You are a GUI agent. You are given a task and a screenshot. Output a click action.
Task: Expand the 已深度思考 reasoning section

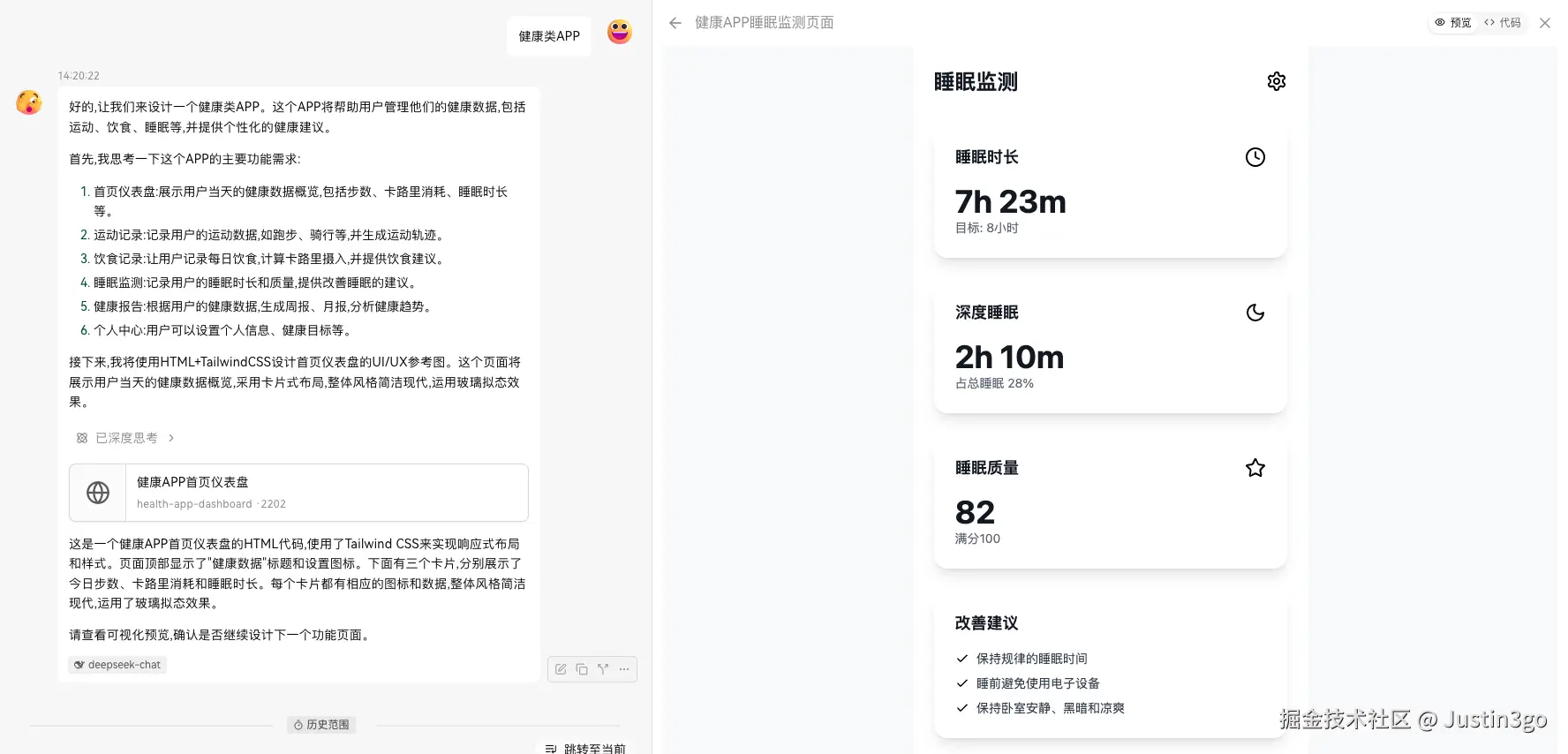click(125, 438)
